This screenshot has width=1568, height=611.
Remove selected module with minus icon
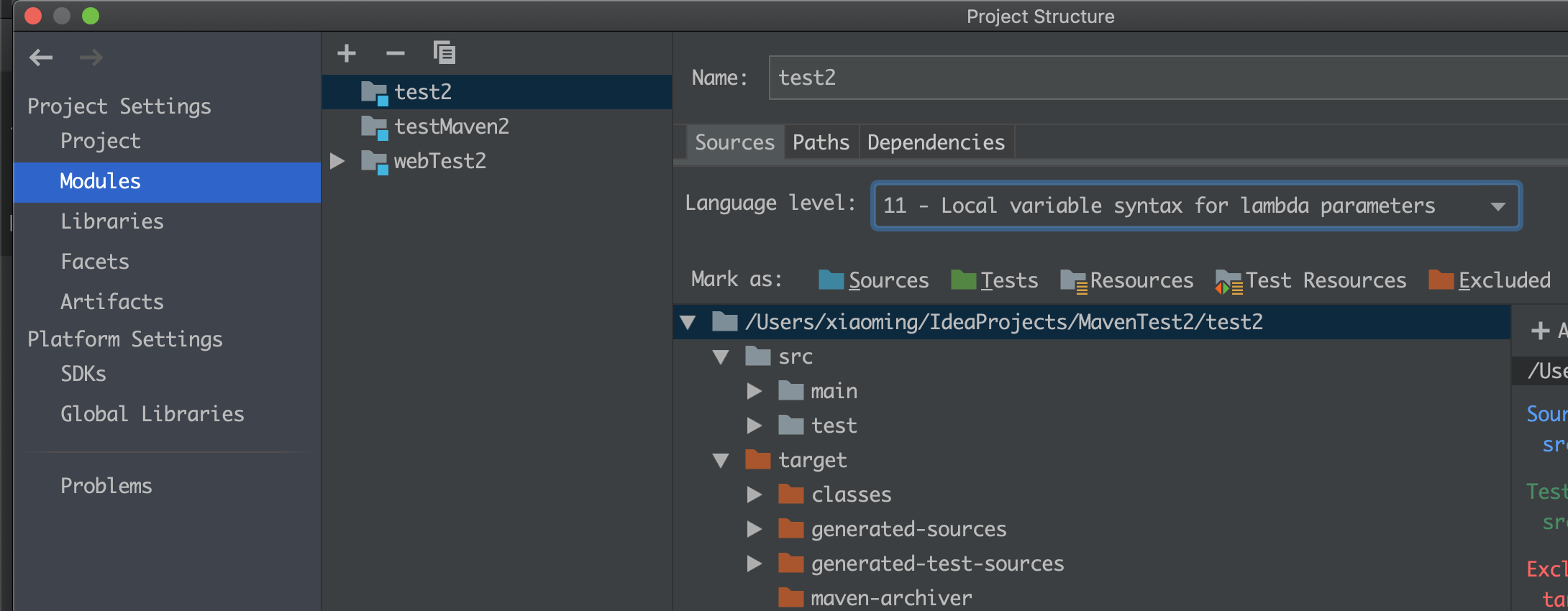(x=396, y=53)
